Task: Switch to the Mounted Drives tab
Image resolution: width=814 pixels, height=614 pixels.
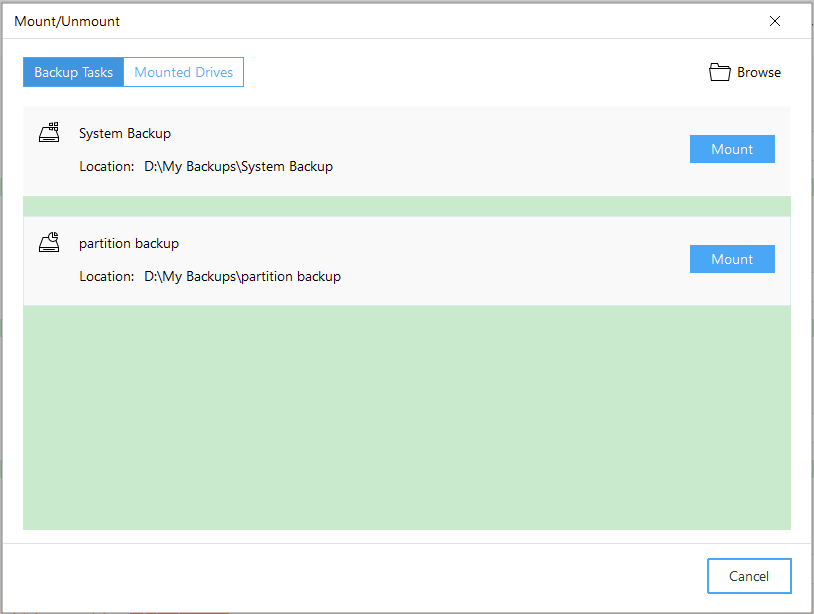Action: (x=184, y=72)
